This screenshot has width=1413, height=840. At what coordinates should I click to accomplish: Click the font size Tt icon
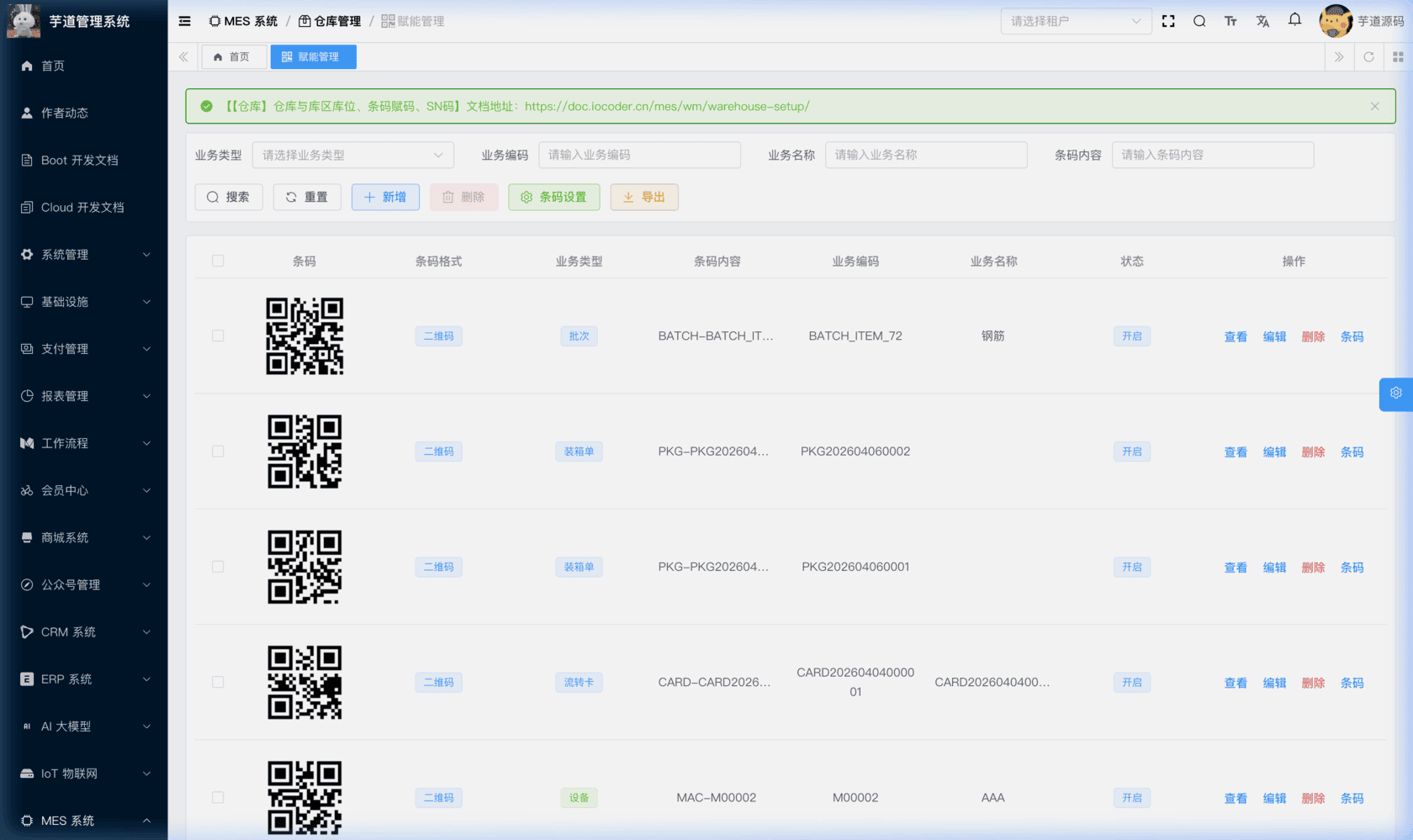tap(1230, 21)
